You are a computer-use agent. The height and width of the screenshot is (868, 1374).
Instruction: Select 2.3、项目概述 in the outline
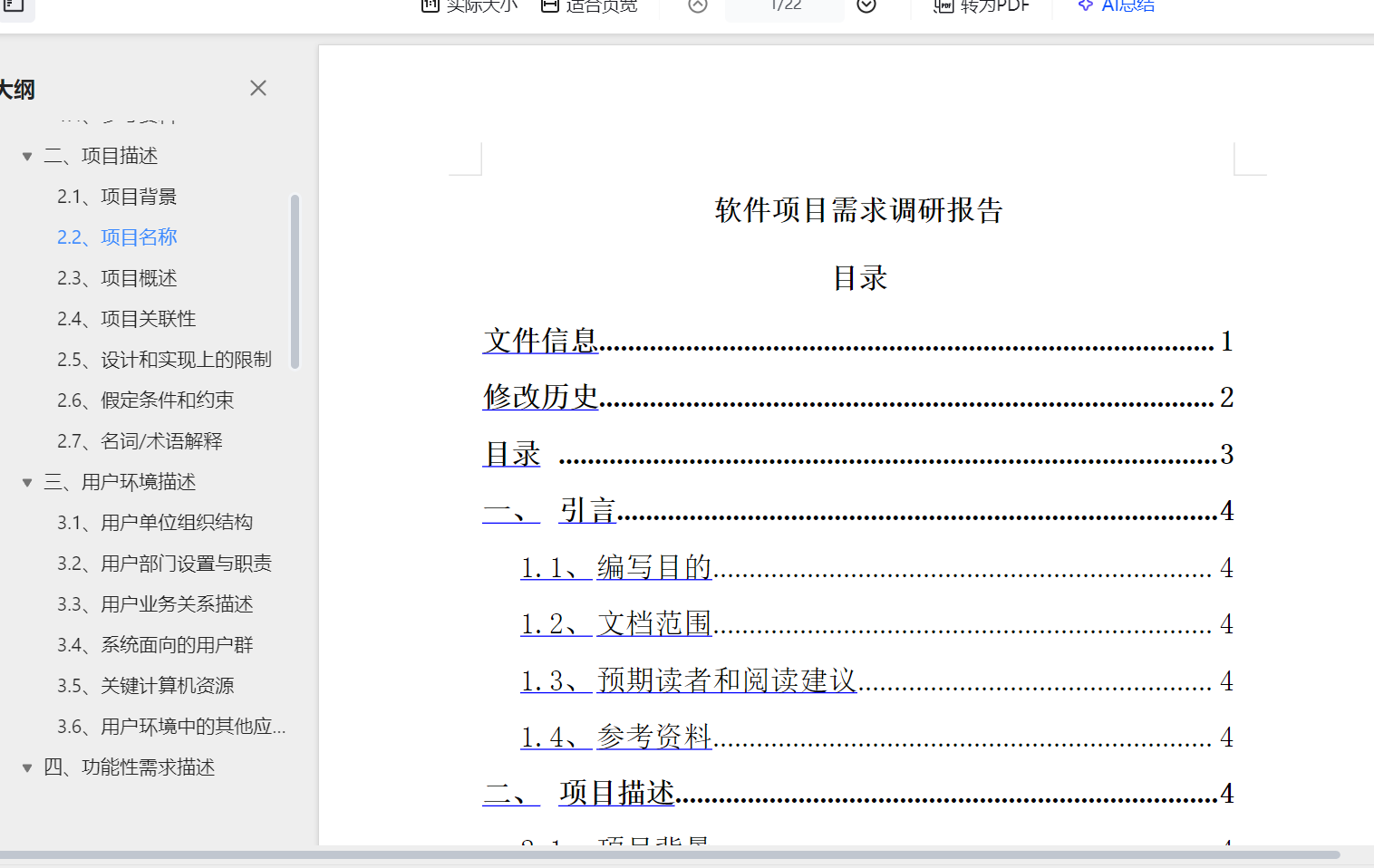[x=117, y=278]
